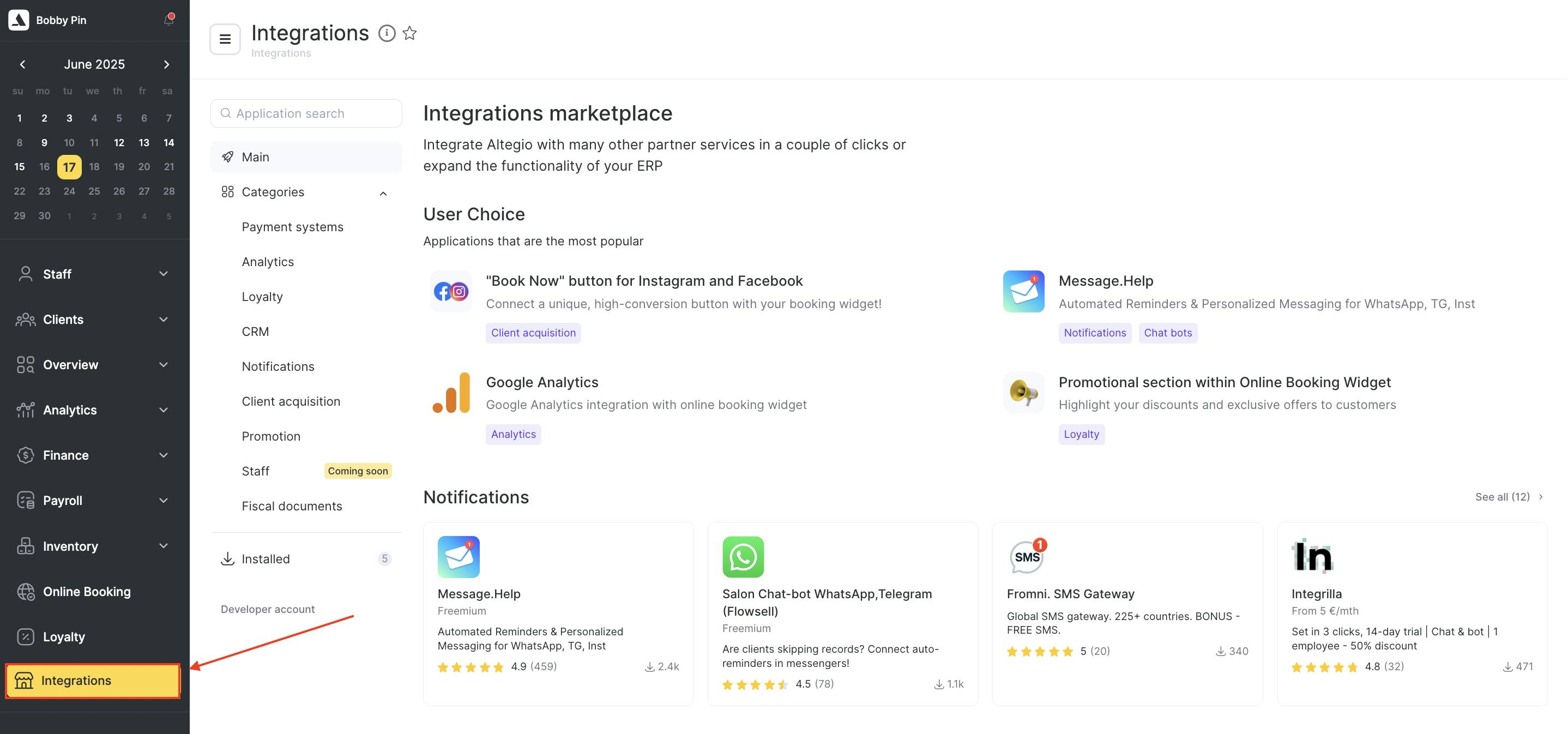The image size is (1568, 734).
Task: Open the notifications bell icon
Action: [168, 20]
